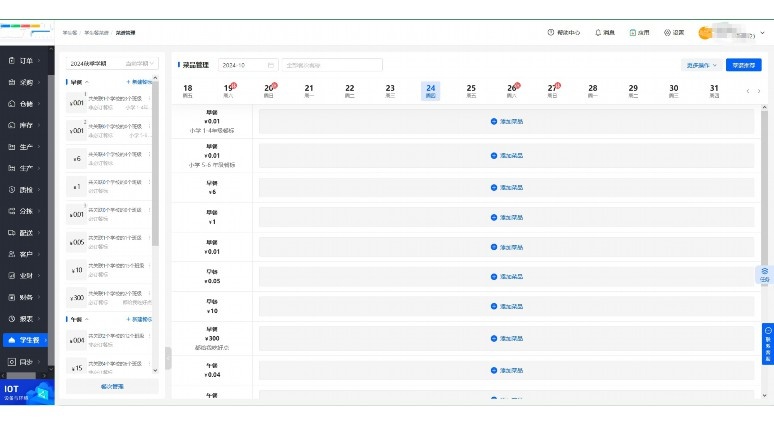Click the blue save button top right
774x425 pixels.
[743, 65]
